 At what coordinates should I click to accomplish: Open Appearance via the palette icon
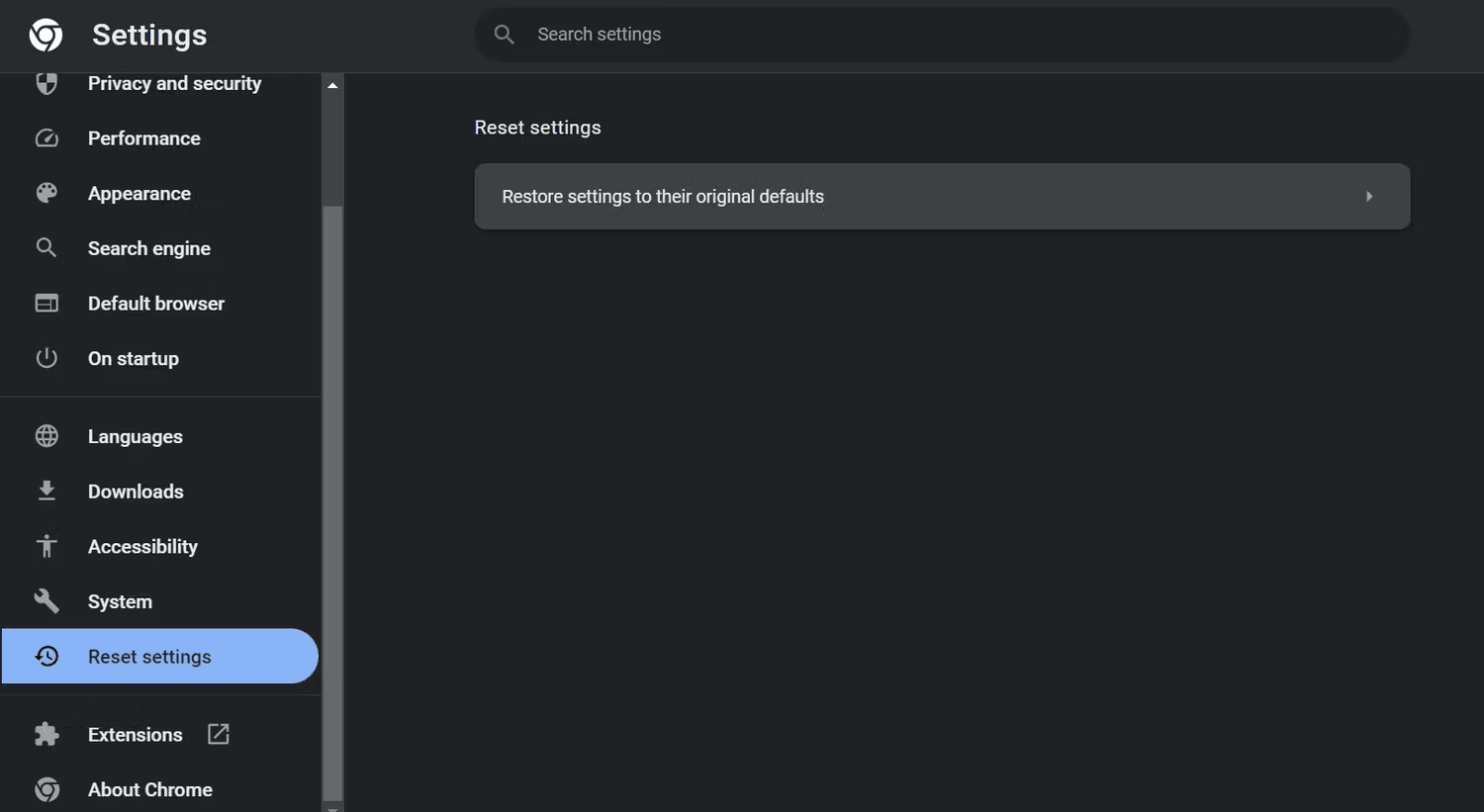coord(46,193)
